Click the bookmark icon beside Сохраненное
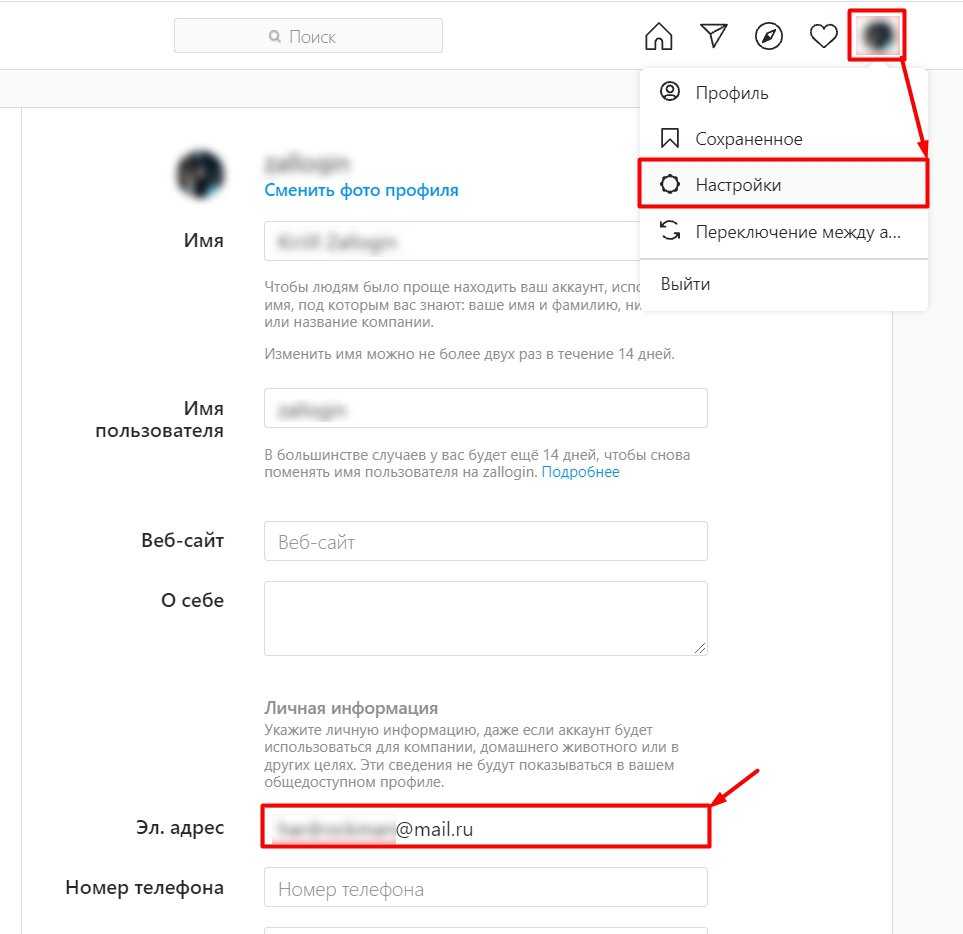Screen dimensions: 963x934 pos(669,138)
